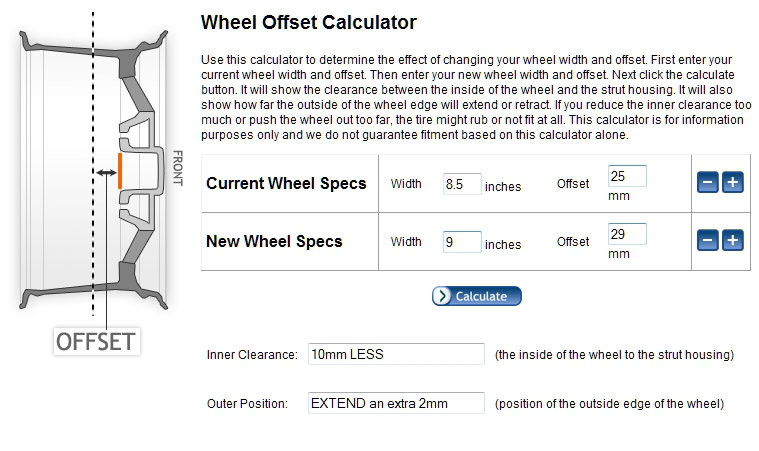Screen dimensions: 759x451
Task: Focus the Current Wheel width field
Action: (462, 184)
